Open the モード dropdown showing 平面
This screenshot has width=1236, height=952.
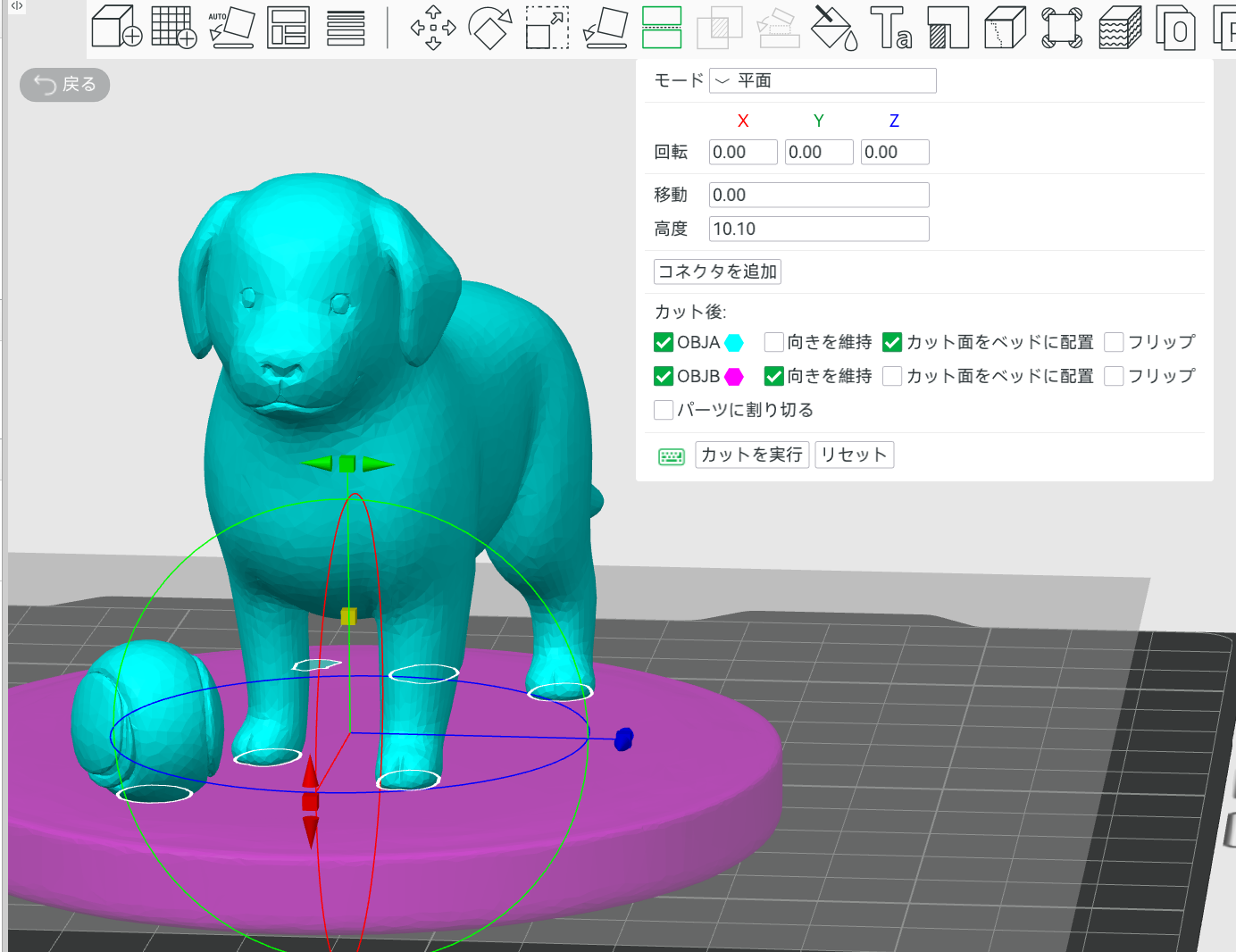point(823,80)
